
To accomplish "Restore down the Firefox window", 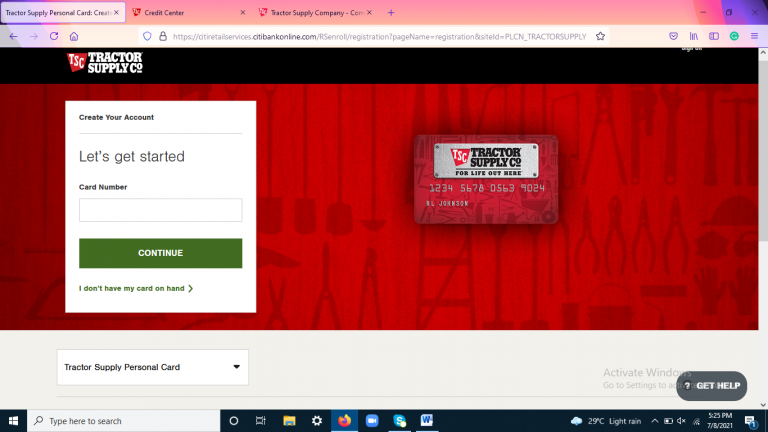I will [729, 13].
